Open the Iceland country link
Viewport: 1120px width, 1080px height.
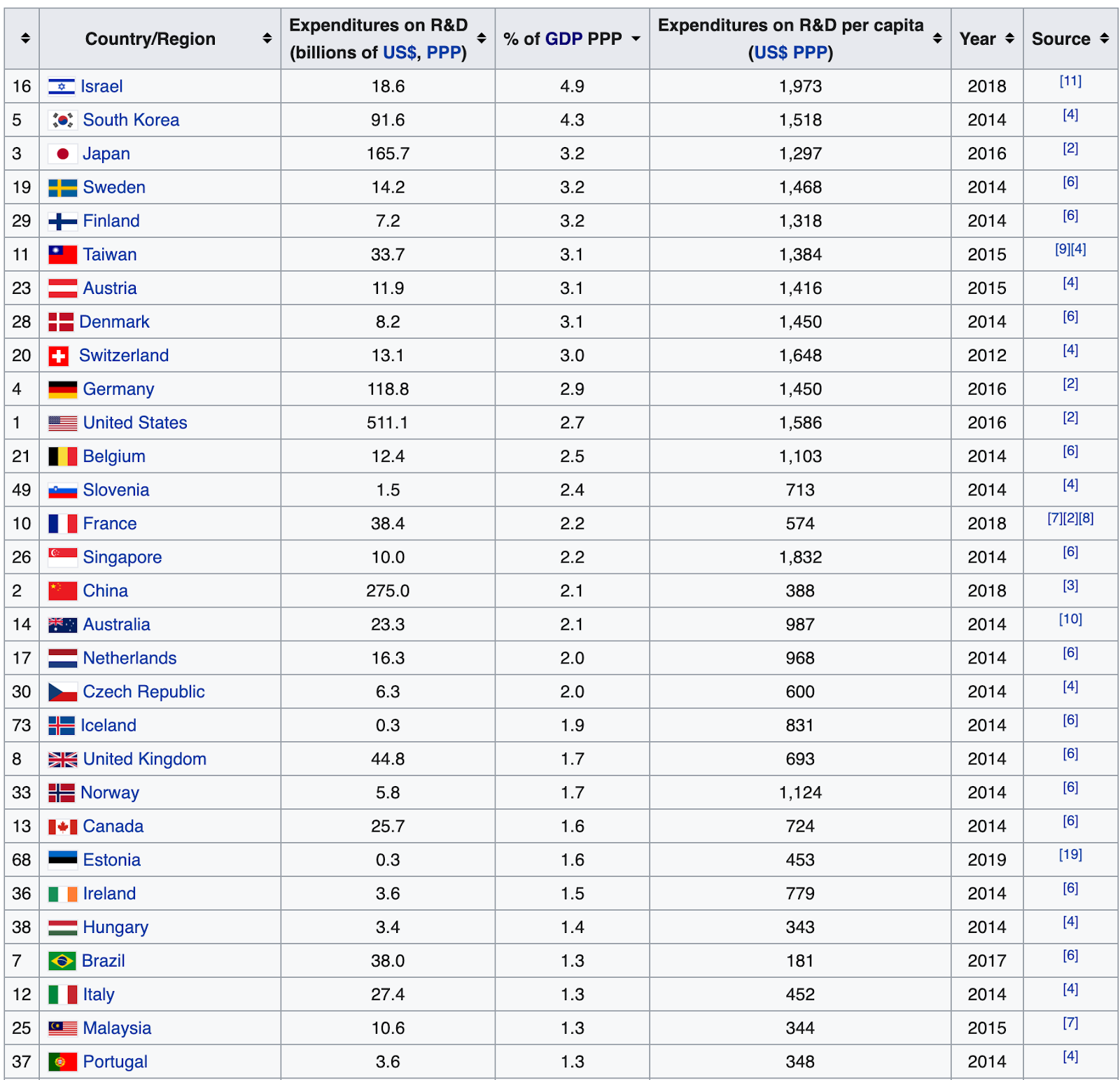108,726
